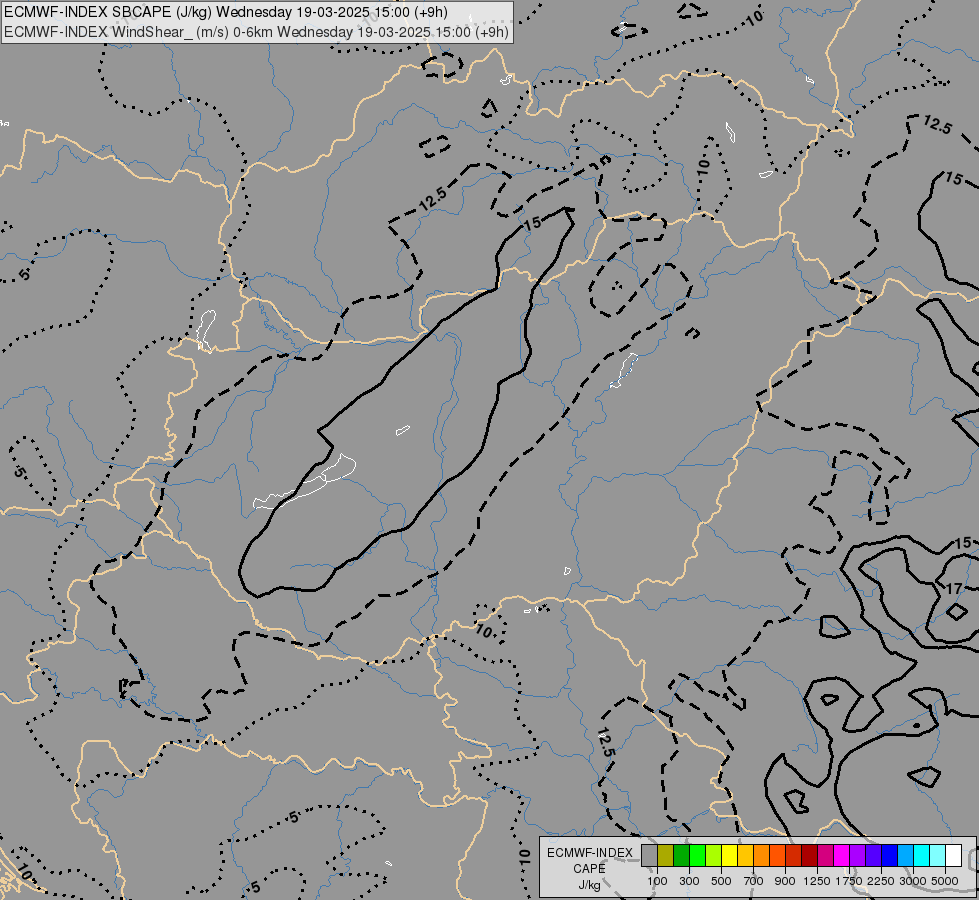Image resolution: width=979 pixels, height=900 pixels.
Task: Click the gray swatch in CAPE legend
Action: click(x=649, y=855)
